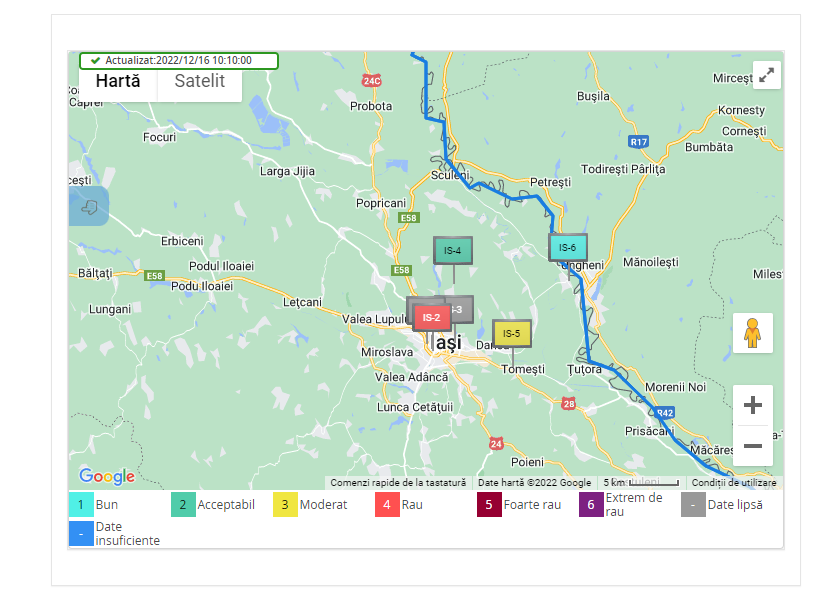This screenshot has height=607, width=827.
Task: Zoom in with the plus button
Action: click(x=753, y=405)
